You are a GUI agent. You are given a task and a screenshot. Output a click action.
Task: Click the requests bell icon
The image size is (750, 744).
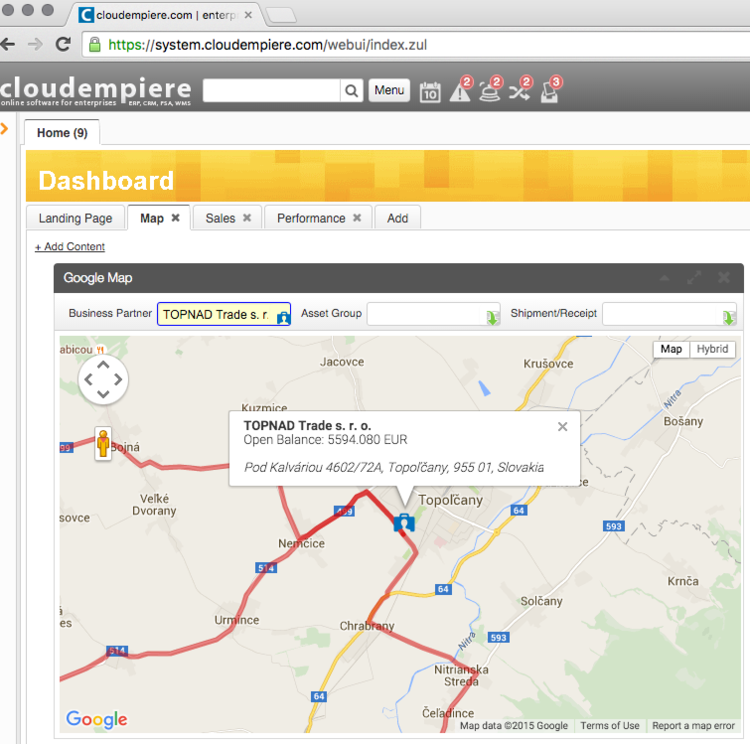489,92
